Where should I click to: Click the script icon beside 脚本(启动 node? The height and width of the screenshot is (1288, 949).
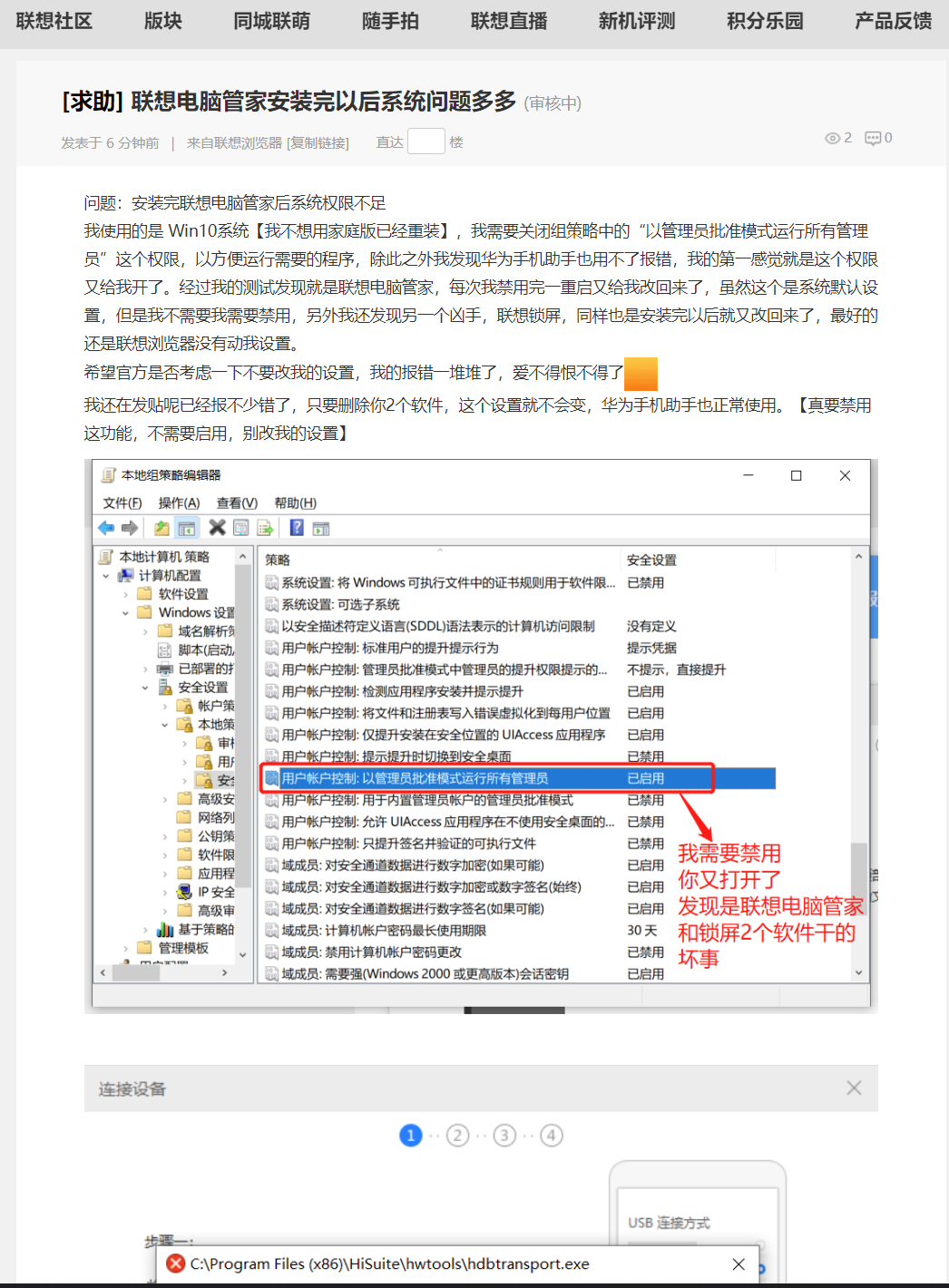click(164, 649)
